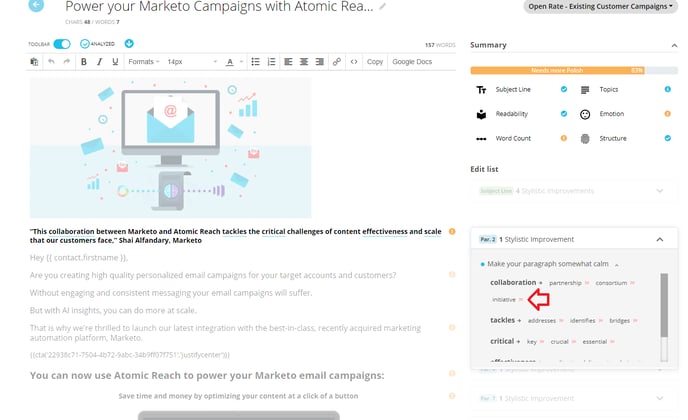Replace collaboration with initiative
Image resolution: width=688 pixels, height=420 pixels.
[x=504, y=300]
